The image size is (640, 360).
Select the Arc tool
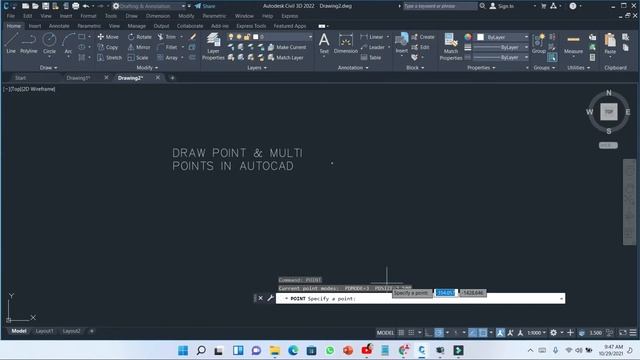point(68,43)
